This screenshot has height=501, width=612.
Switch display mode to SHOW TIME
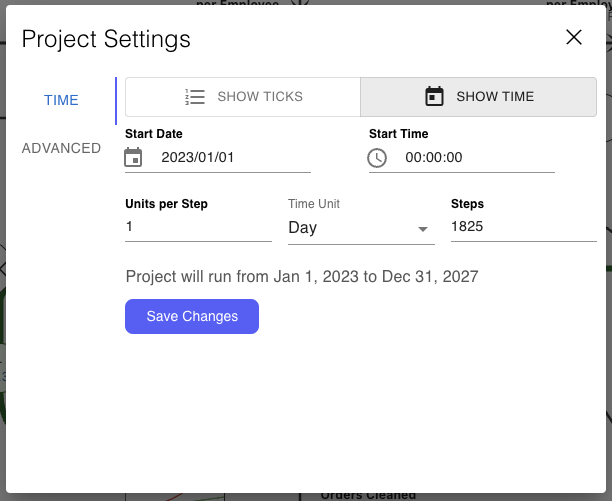pos(479,97)
